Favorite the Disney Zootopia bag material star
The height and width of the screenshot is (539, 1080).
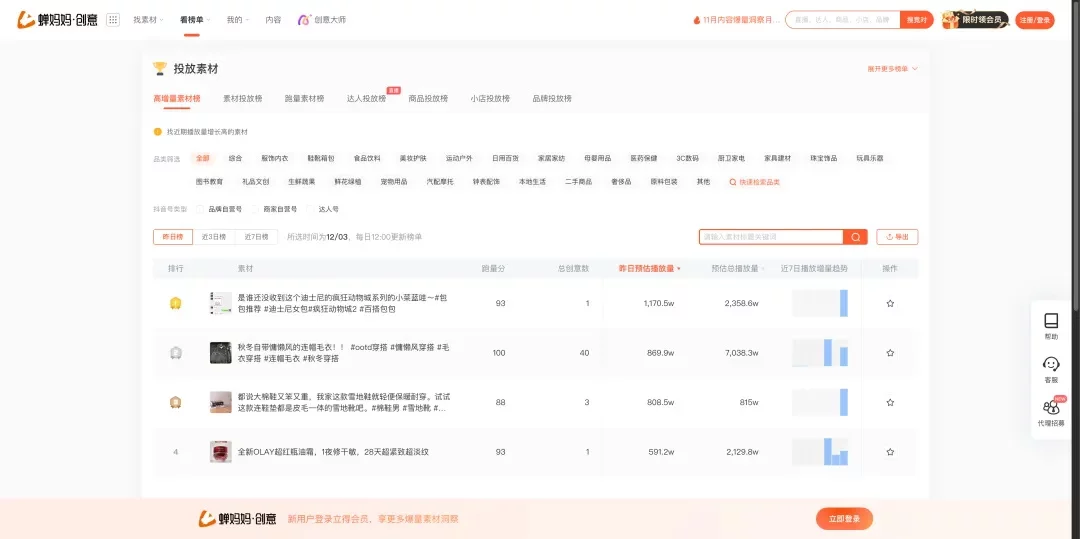pos(890,303)
